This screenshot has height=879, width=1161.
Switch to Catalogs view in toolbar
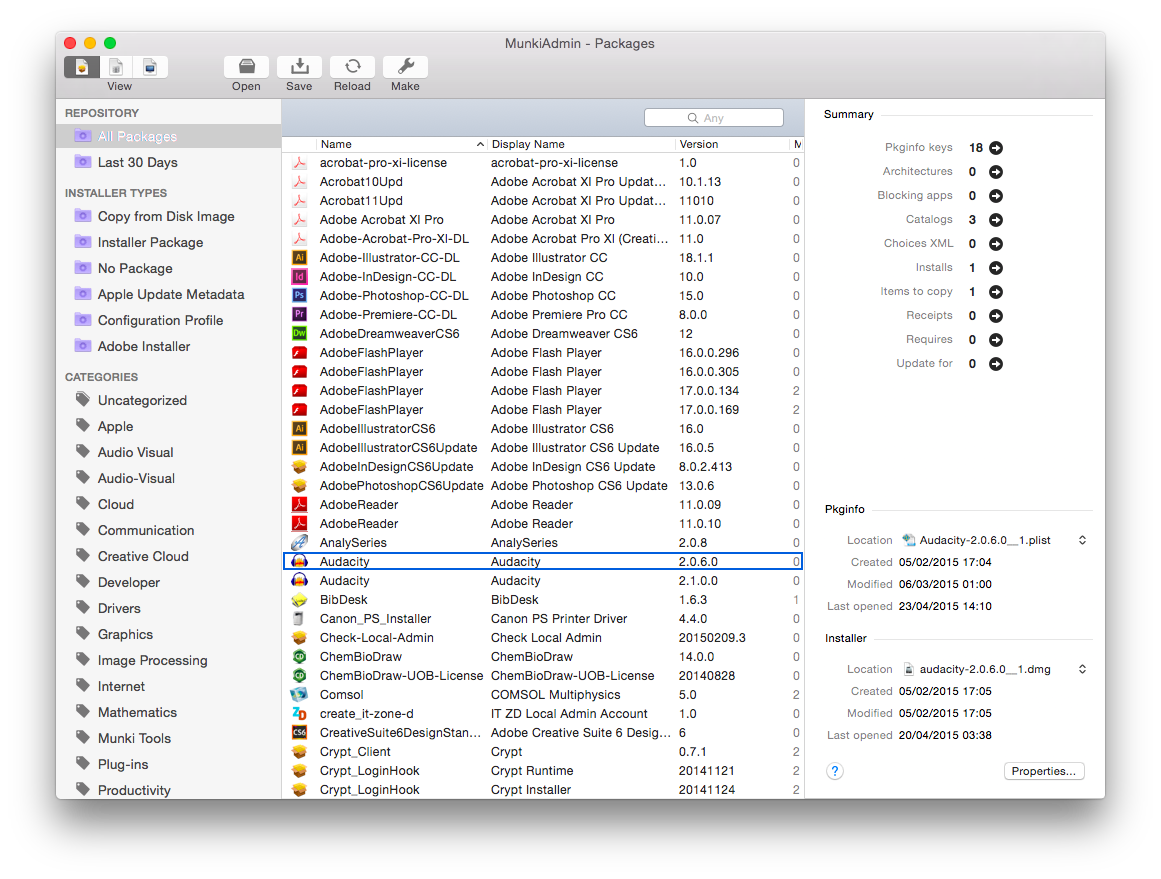tap(116, 67)
